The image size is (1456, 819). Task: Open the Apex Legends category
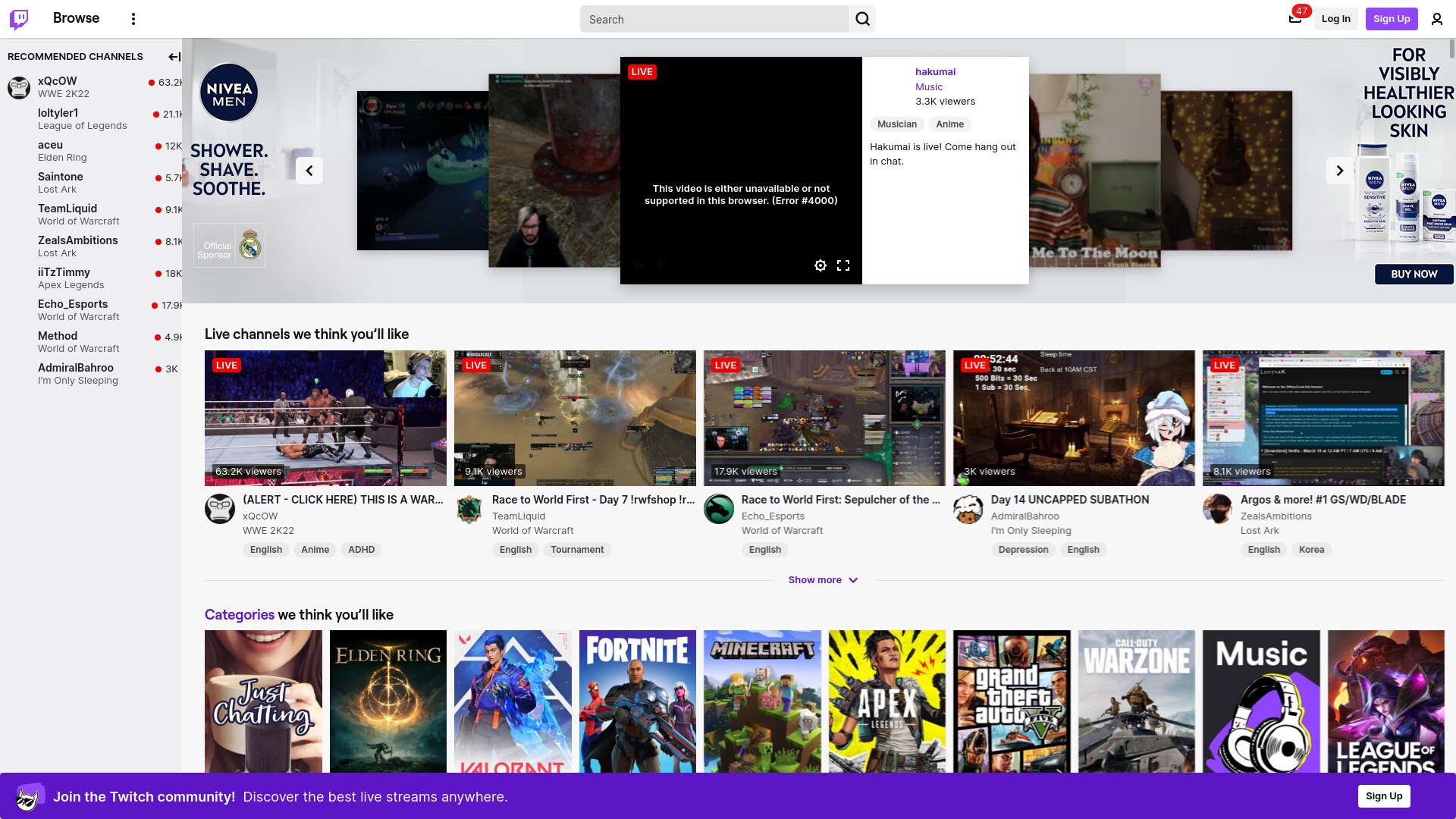tap(887, 701)
